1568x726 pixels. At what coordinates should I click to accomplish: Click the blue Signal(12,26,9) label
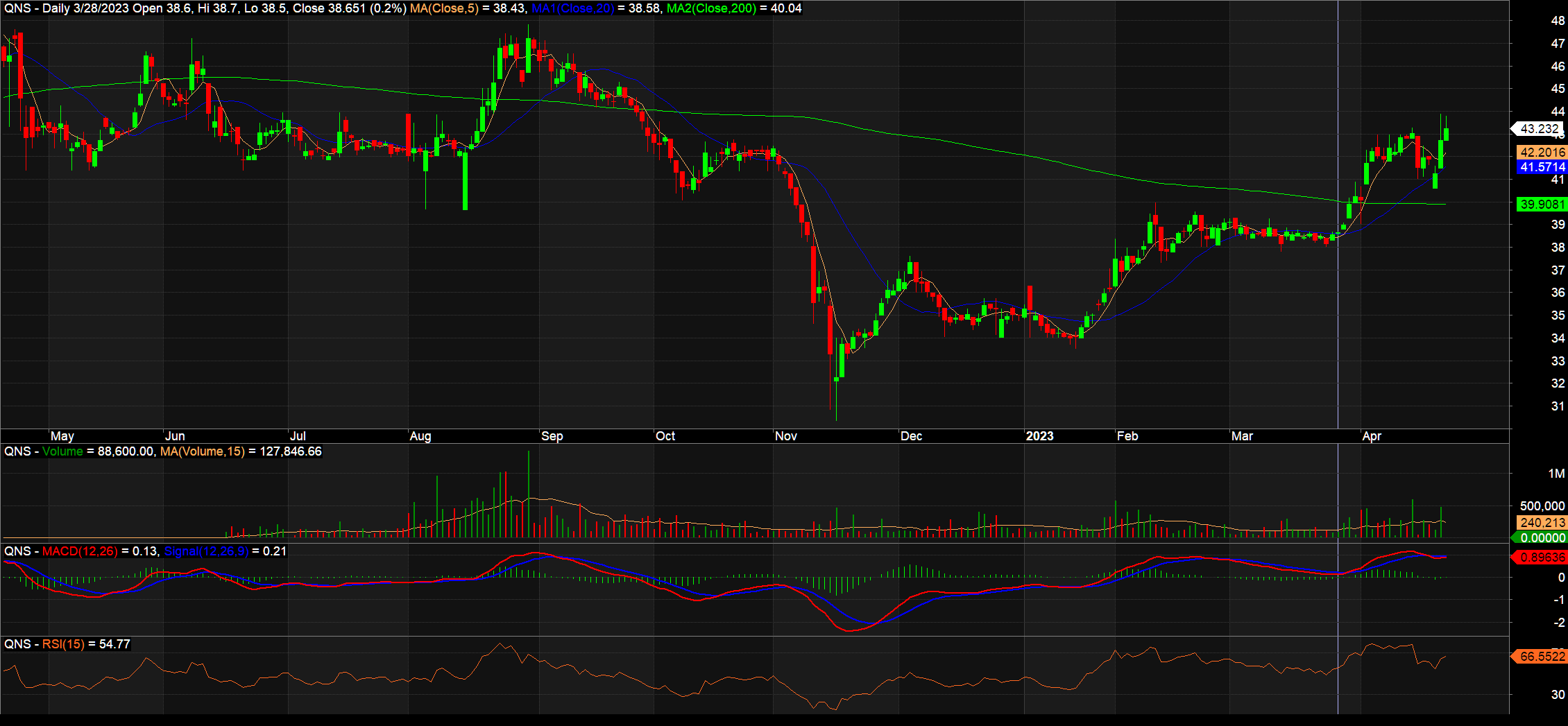click(x=206, y=551)
